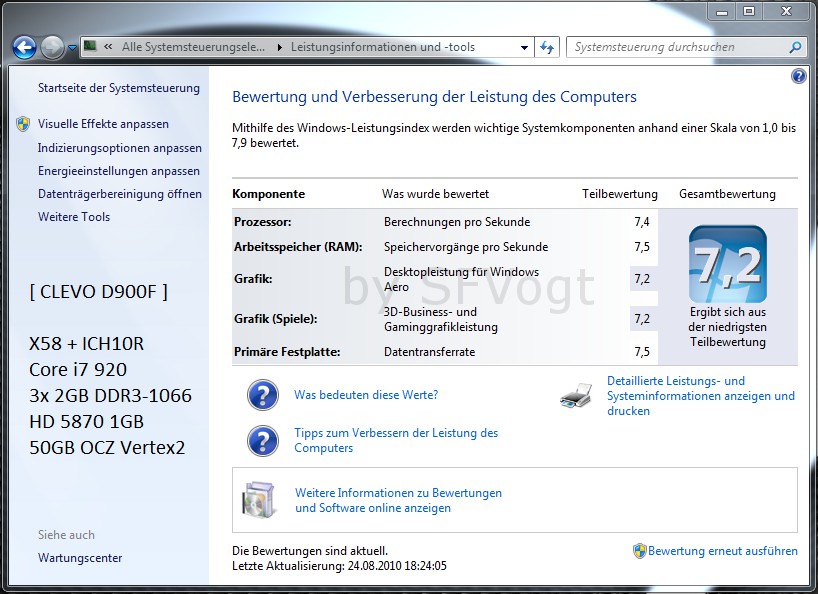Expand the address bar double-chevron menu
Viewport: 818px width, 594px height.
[108, 47]
